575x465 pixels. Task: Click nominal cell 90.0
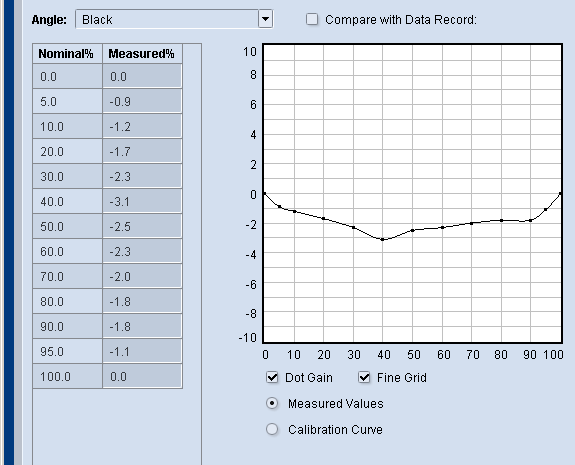point(67,326)
